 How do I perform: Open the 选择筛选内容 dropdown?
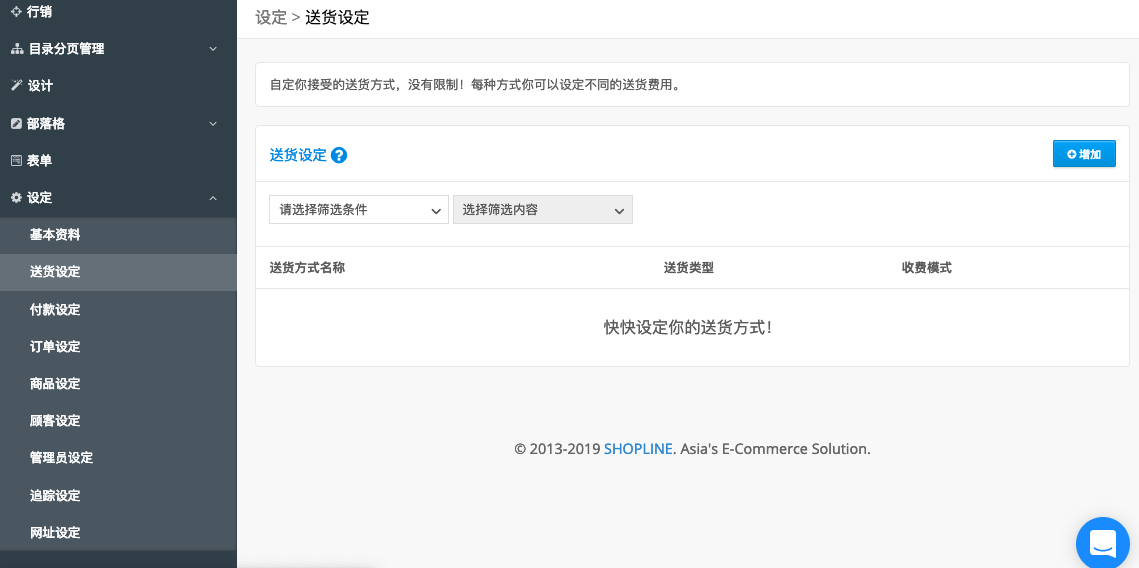[x=543, y=210]
